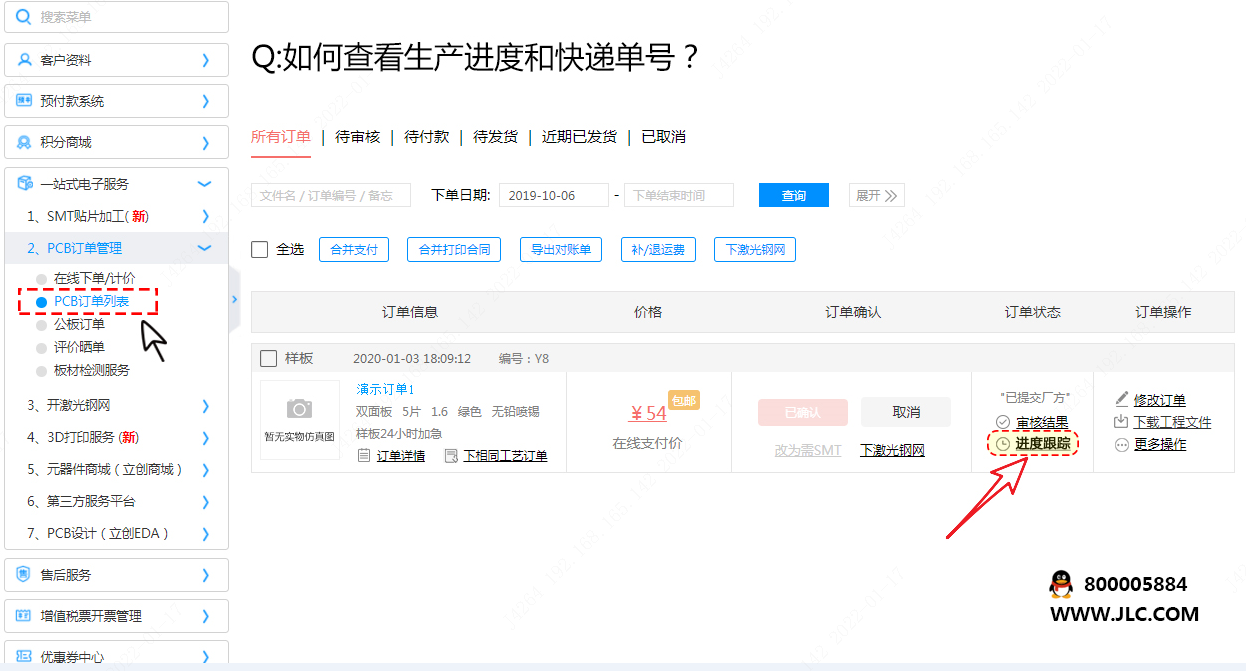This screenshot has width=1246, height=671.
Task: Switch to the 待付款 tab
Action: tap(427, 137)
